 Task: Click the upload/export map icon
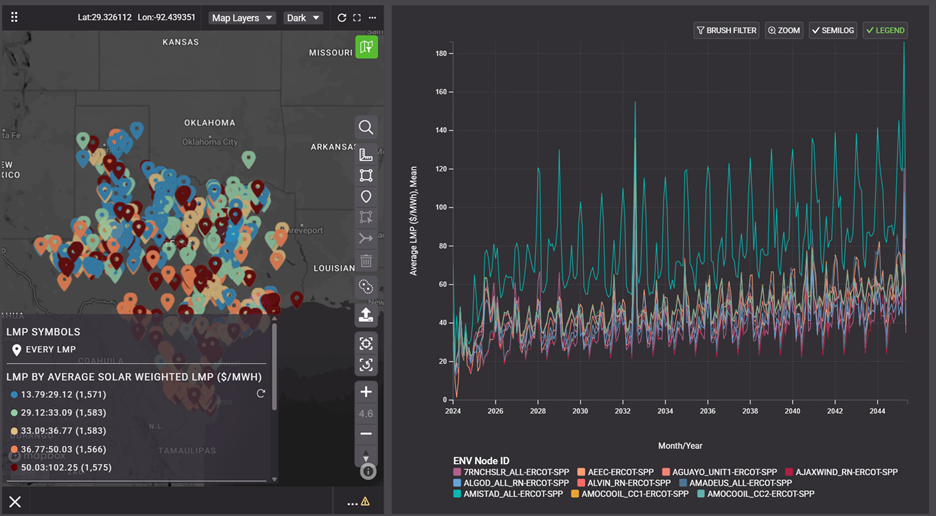[x=366, y=315]
